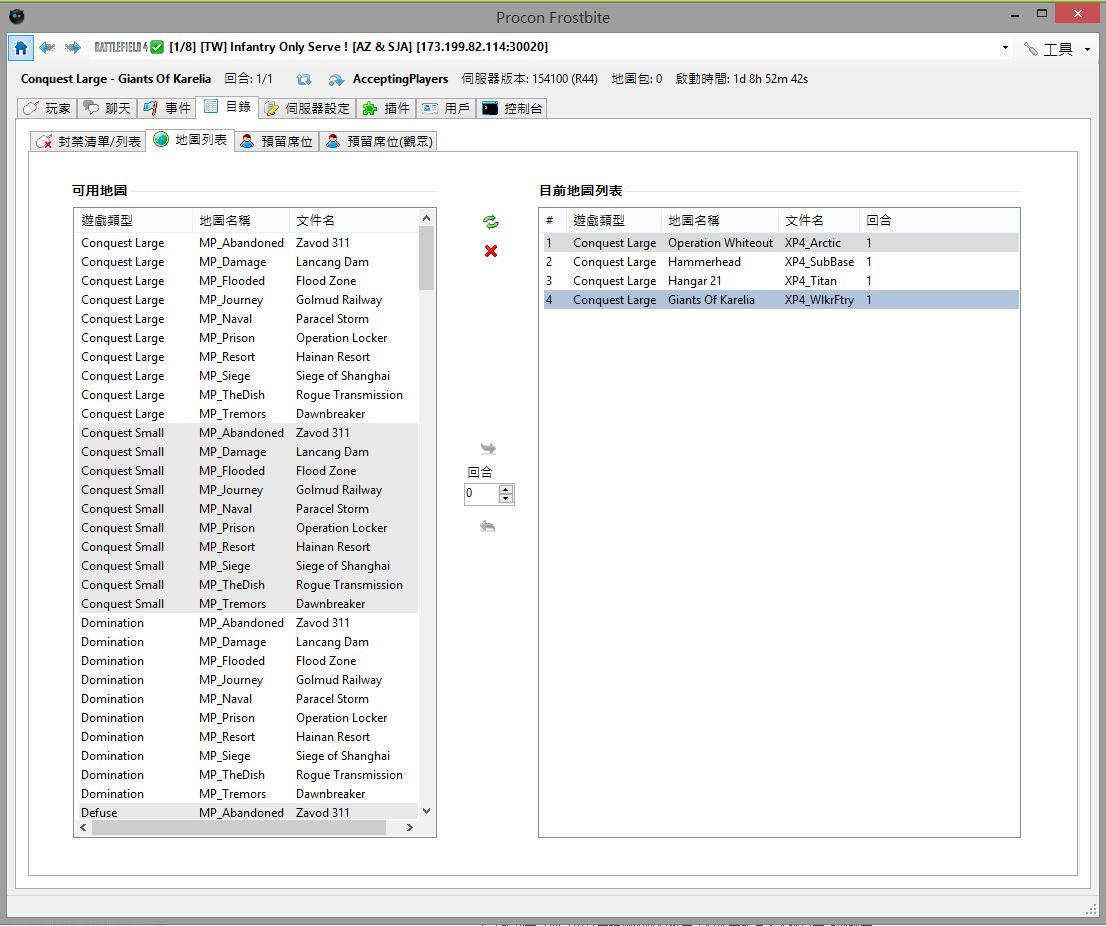The image size is (1106, 926).
Task: Sort available maps by 遊戲類型 column header
Action: click(x=133, y=220)
